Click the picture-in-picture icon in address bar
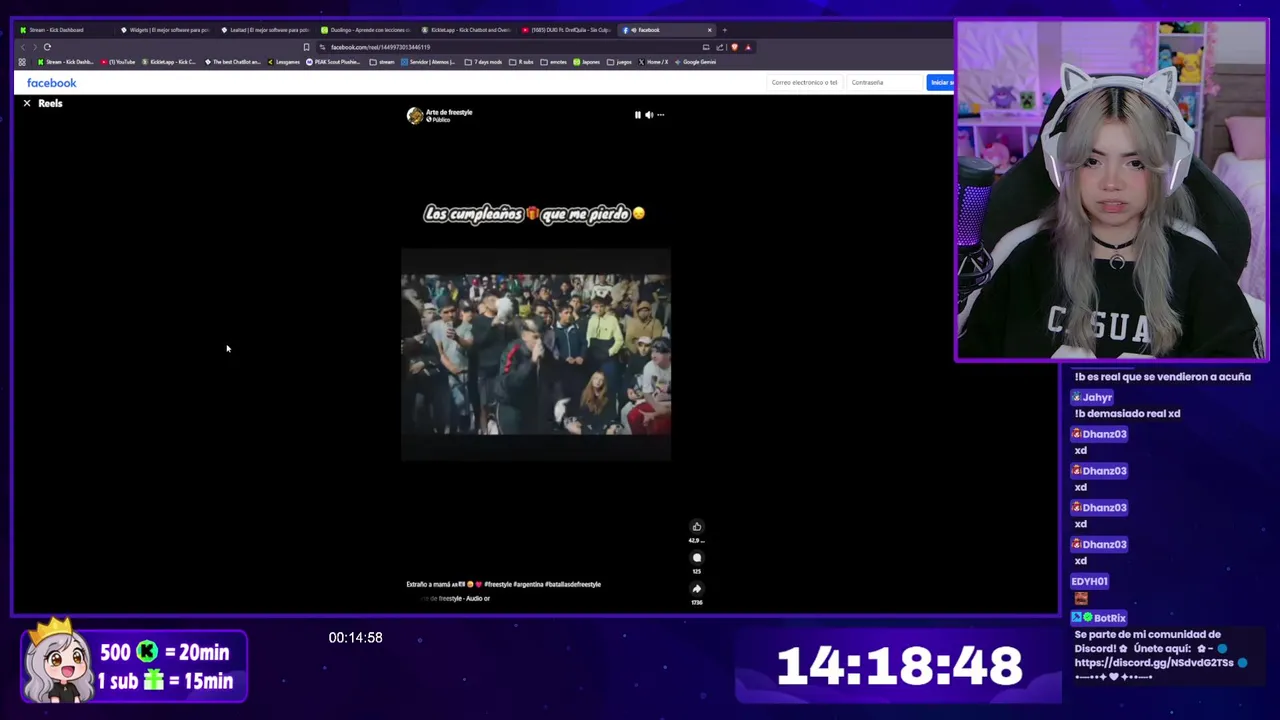1280x720 pixels. tap(706, 47)
